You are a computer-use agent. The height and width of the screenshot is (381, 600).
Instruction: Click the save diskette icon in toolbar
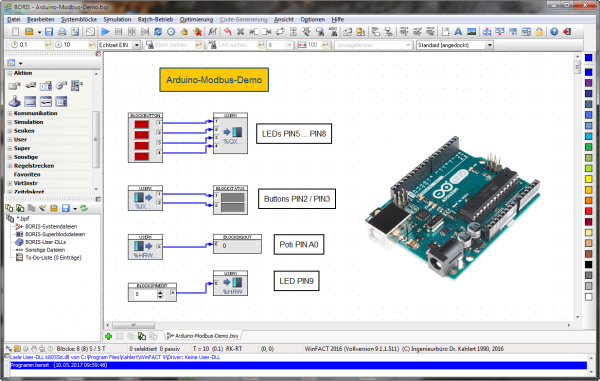pyautogui.click(x=49, y=32)
